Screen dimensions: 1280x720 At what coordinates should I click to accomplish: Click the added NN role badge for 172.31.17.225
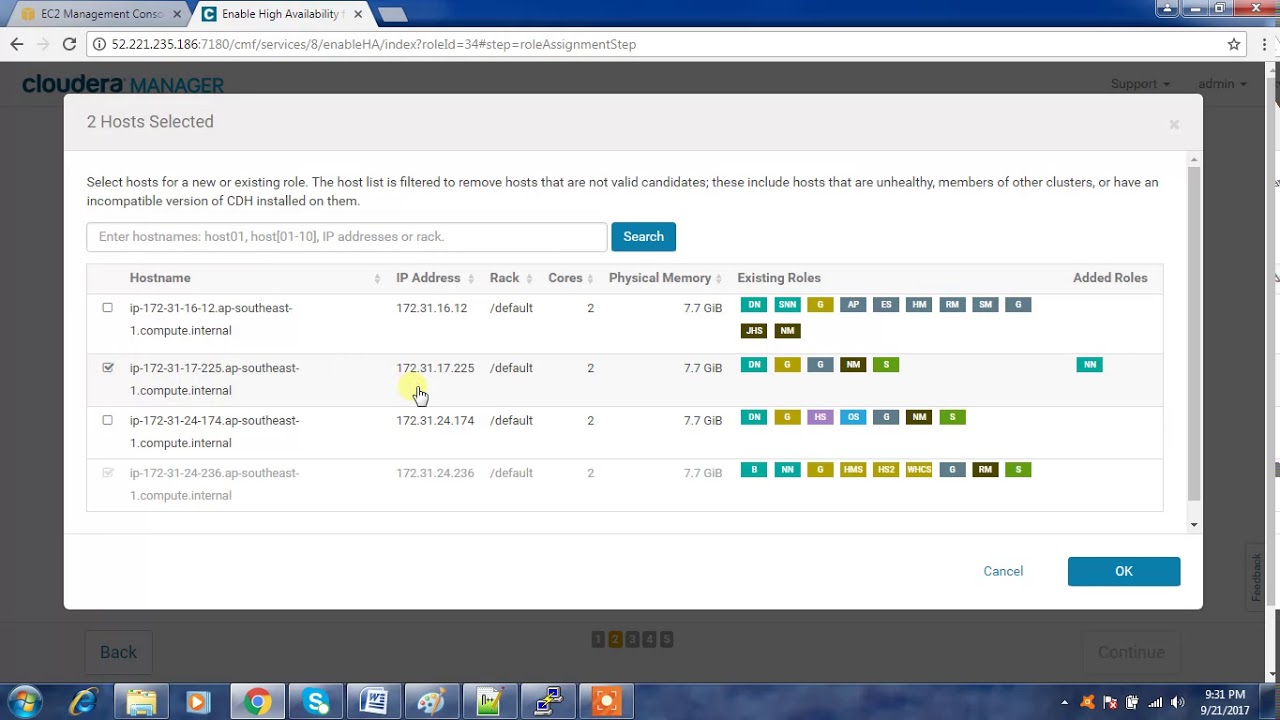tap(1090, 365)
